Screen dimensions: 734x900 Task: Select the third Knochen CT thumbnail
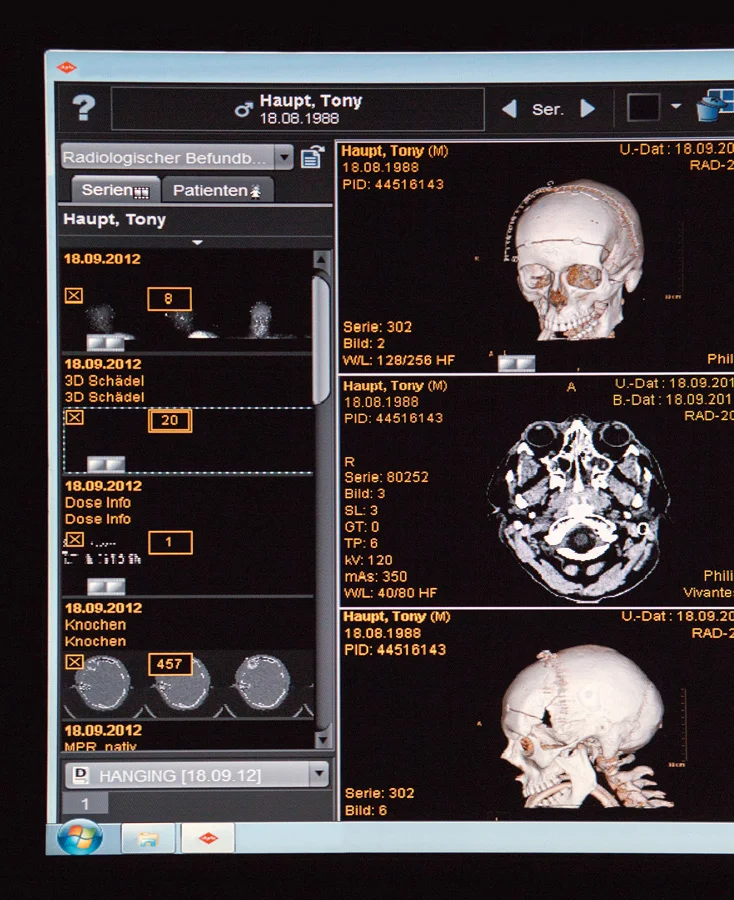(263, 684)
